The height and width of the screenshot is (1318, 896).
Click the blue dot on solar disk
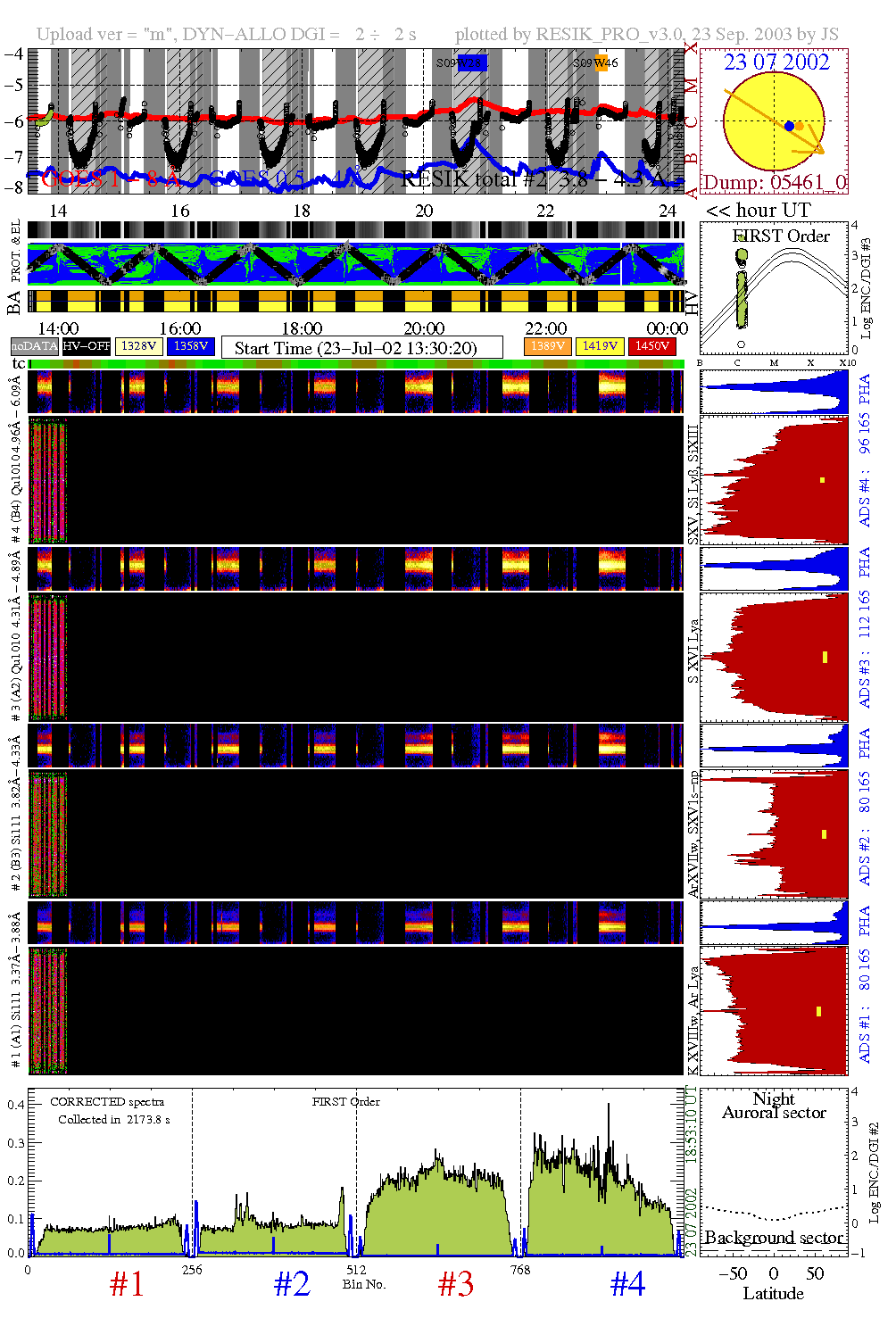click(x=789, y=127)
